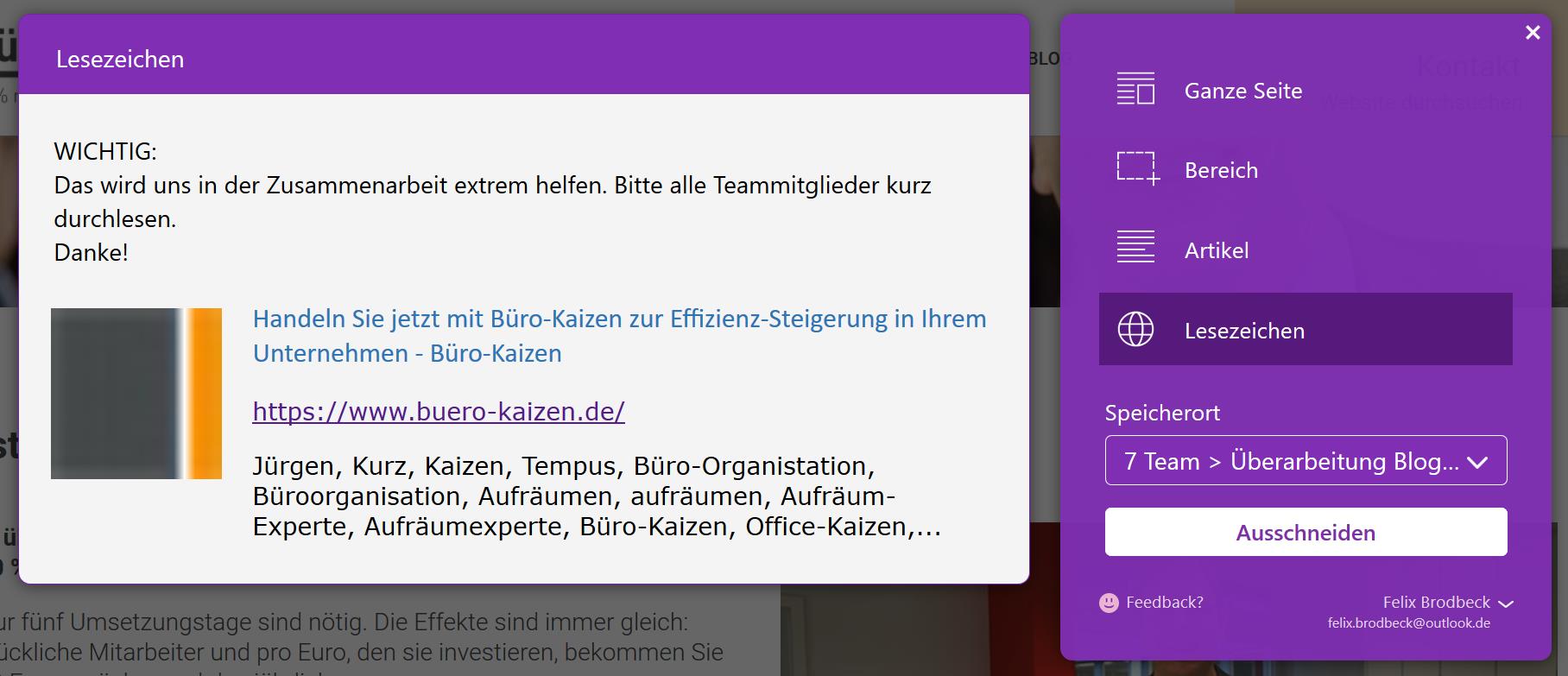Click the Lesezeichen preview header title
Image resolution: width=1568 pixels, height=676 pixels.
coord(120,59)
